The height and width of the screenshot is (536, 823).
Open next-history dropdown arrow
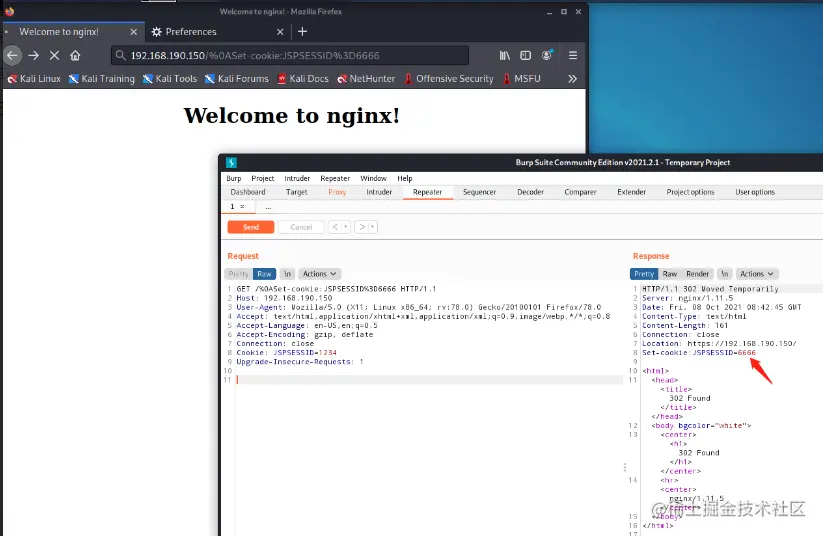373,227
